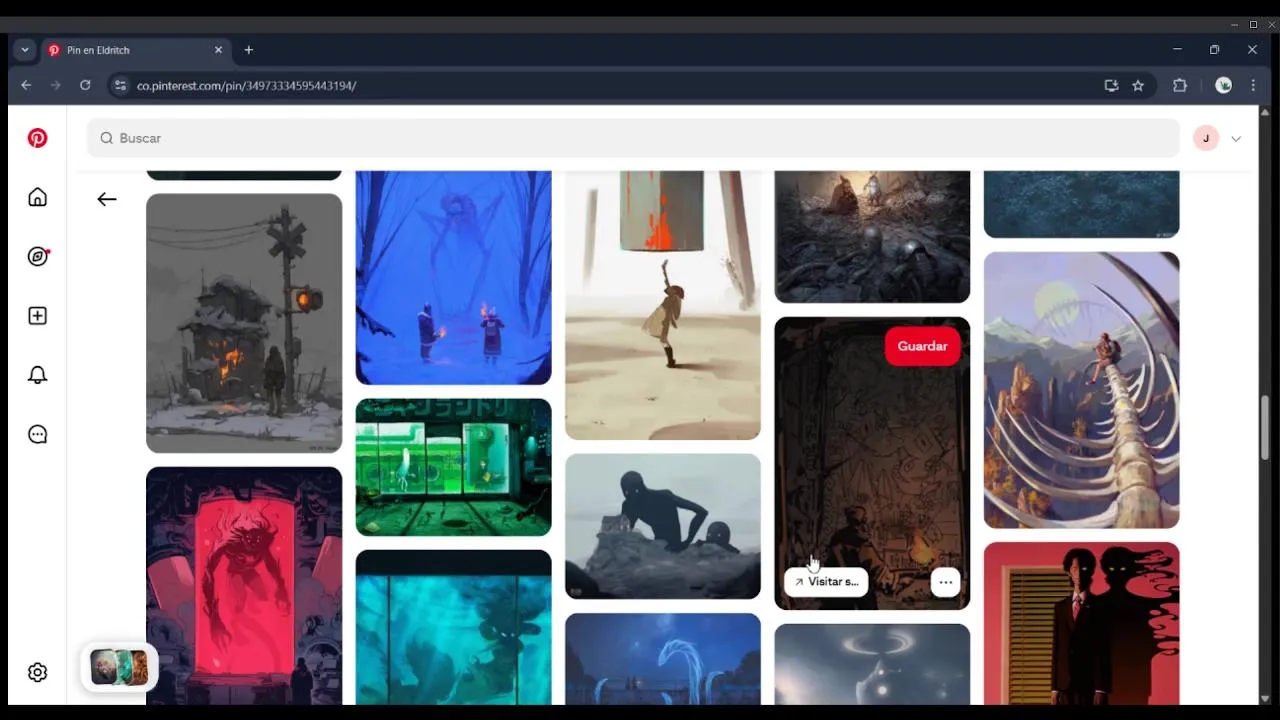
Task: Open the green neon aquarium pin
Action: pos(453,467)
